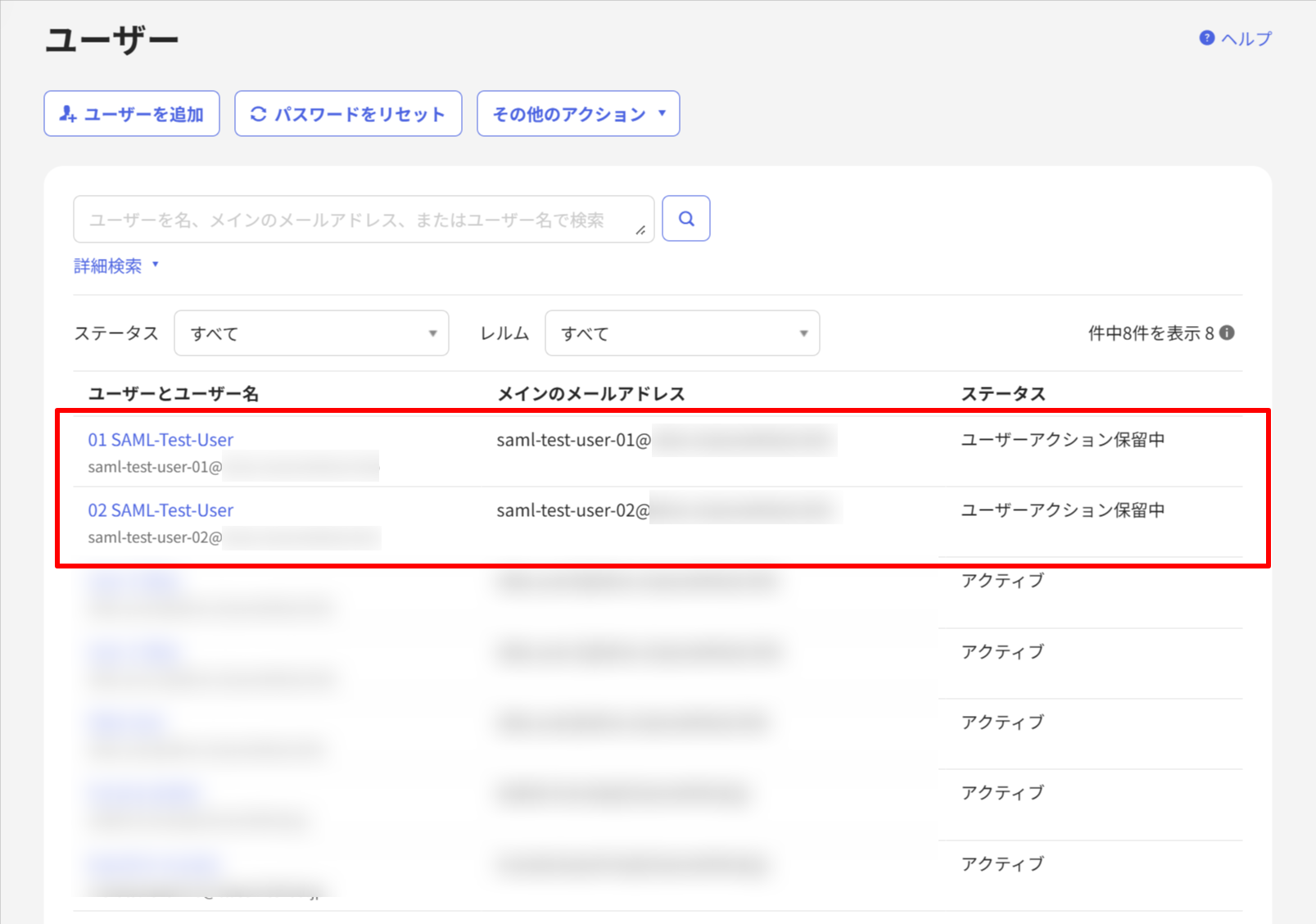Click the メインのメールアドレス column header
The height and width of the screenshot is (924, 1316).
click(591, 393)
